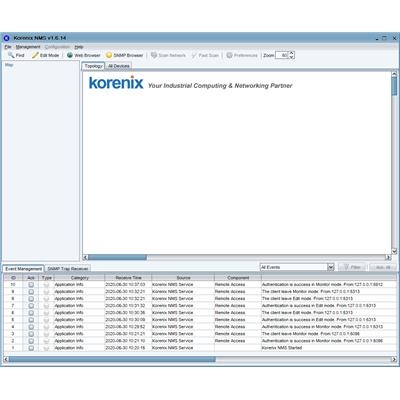Image resolution: width=400 pixels, height=400 pixels.
Task: Open the Help menu
Action: pyautogui.click(x=79, y=47)
